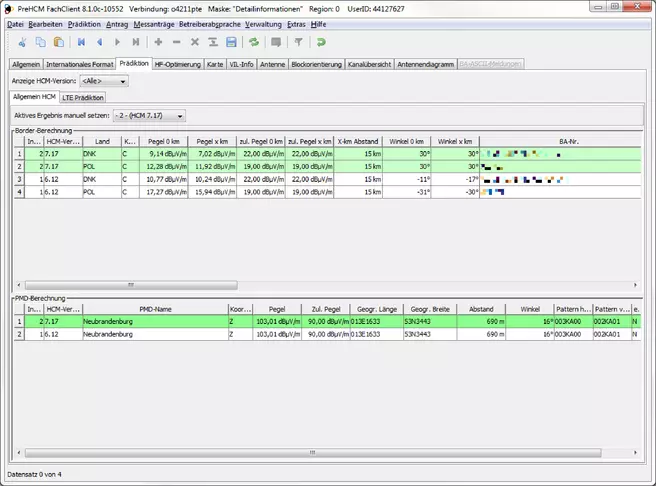Click the filter funnel icon
The image size is (656, 486).
298,42
